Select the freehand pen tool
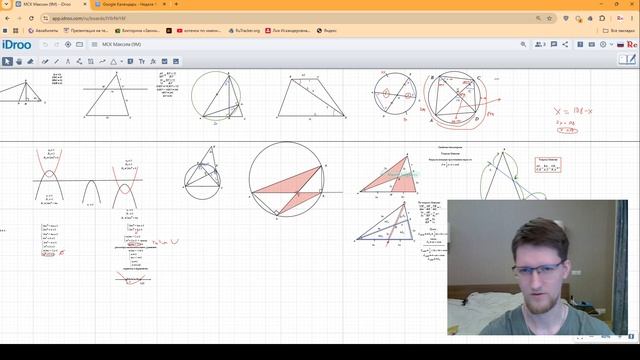Image resolution: width=640 pixels, height=360 pixels. [45, 61]
